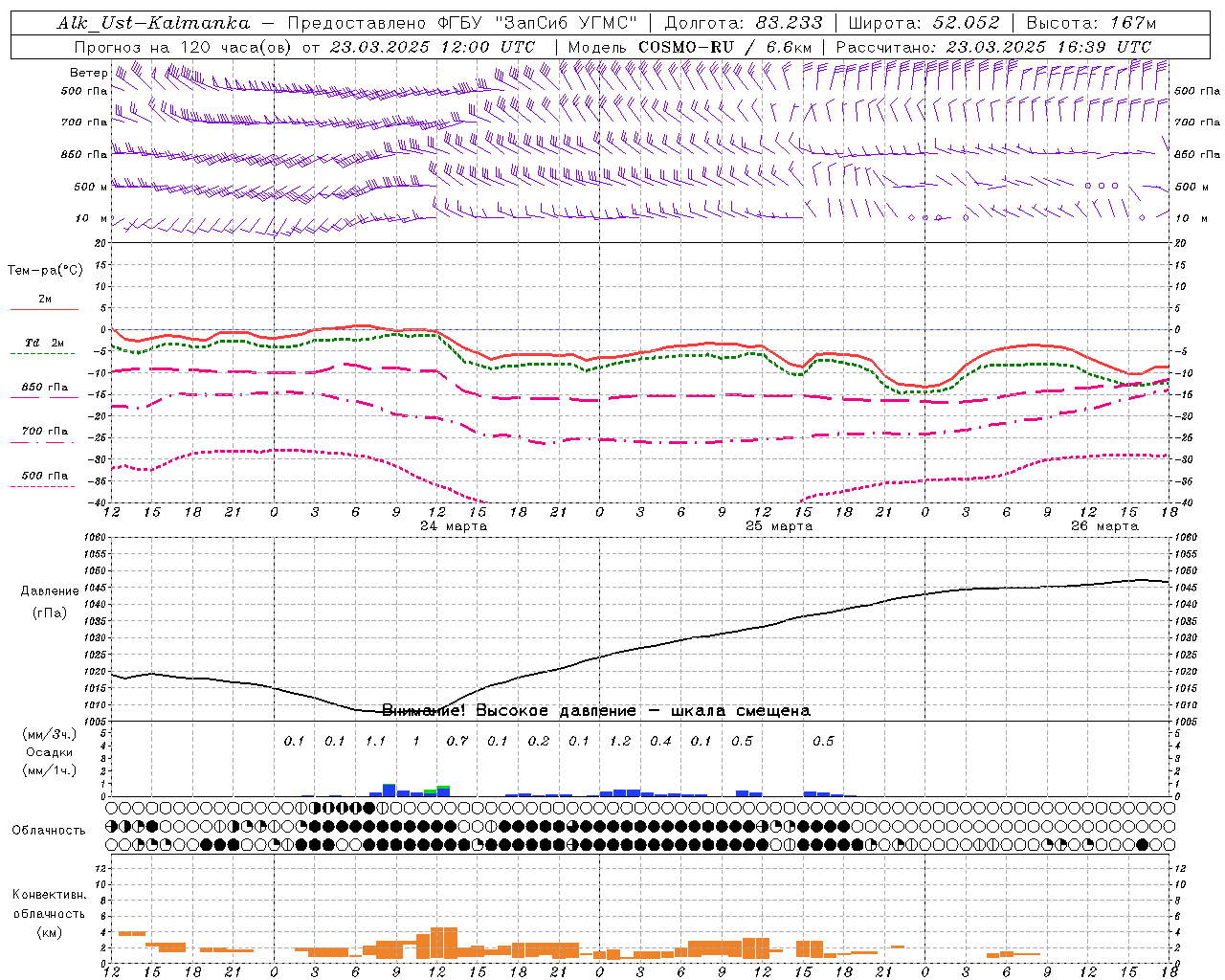The image size is (1225, 980).
Task: Click the 25 марта date label
Action: pyautogui.click(x=779, y=526)
